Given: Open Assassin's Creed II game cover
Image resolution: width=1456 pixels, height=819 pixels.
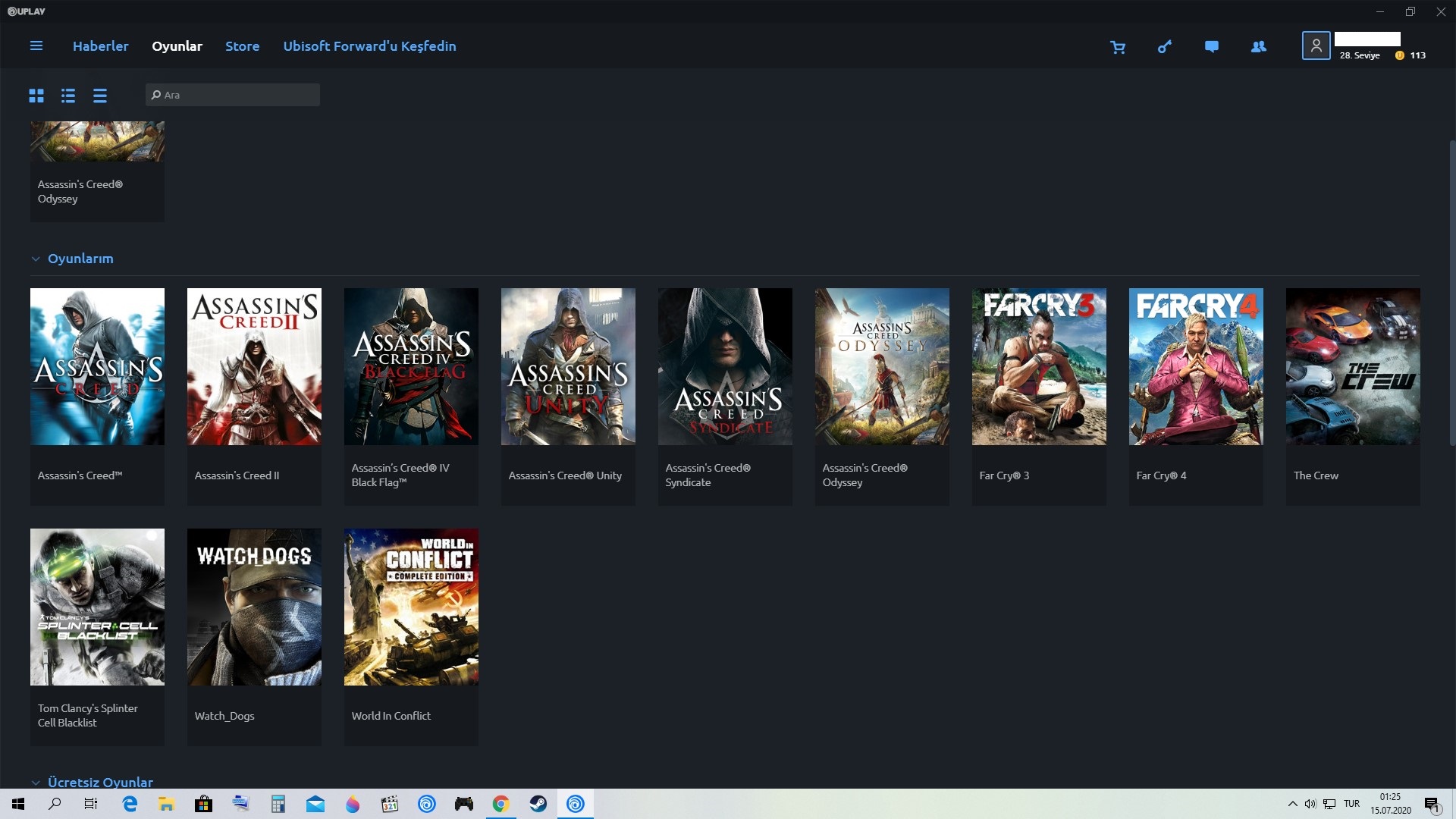Looking at the screenshot, I should point(254,366).
